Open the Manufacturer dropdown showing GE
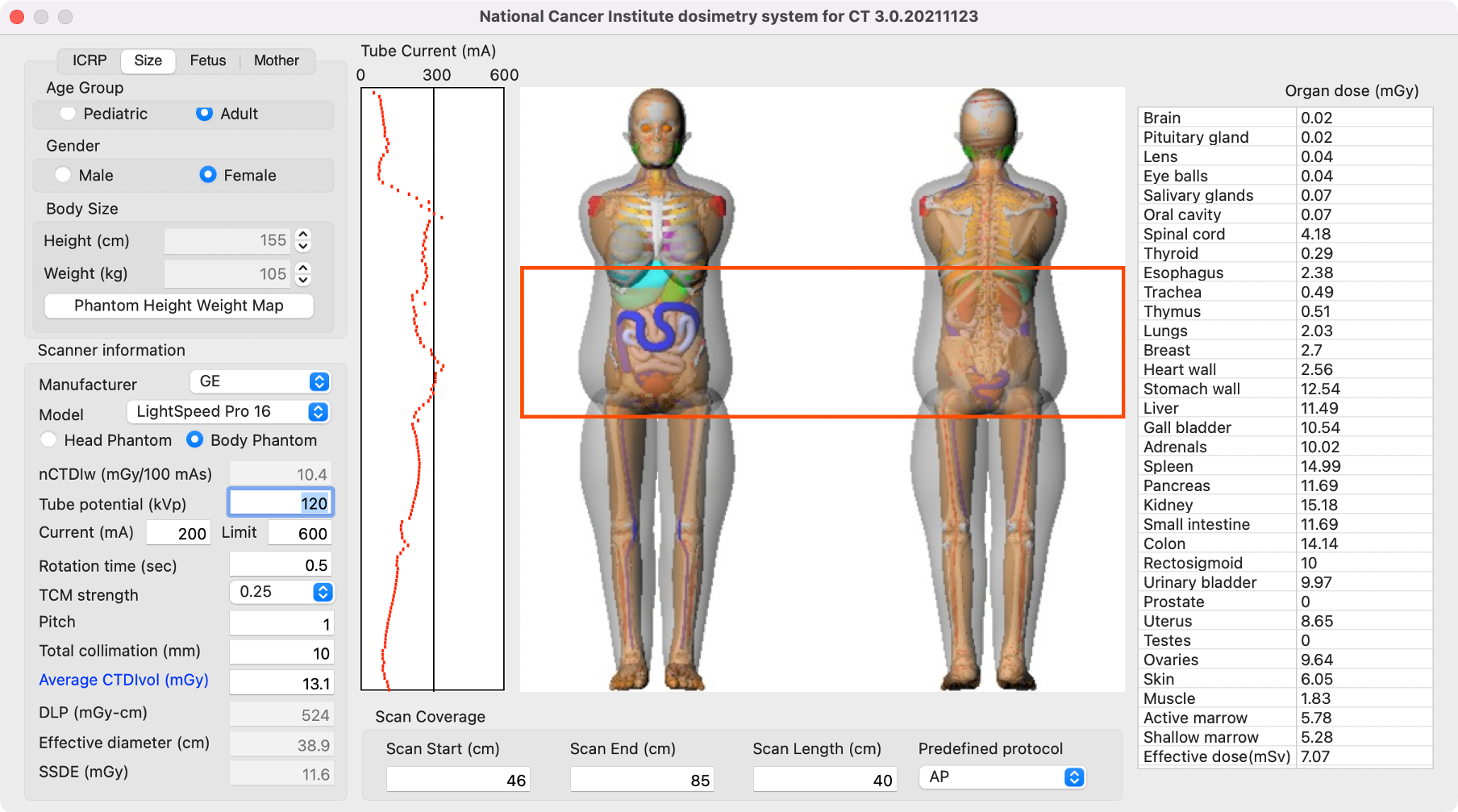The width and height of the screenshot is (1458, 812). pos(260,381)
